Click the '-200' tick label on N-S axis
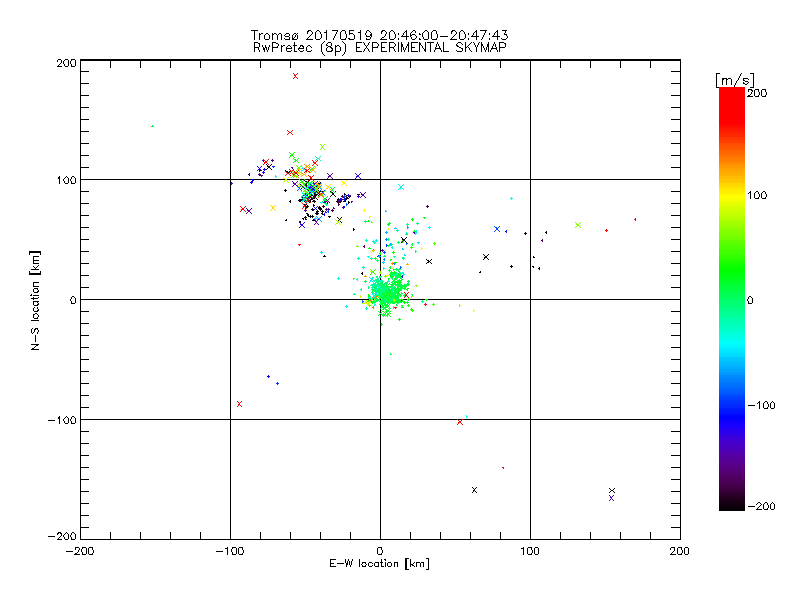 point(62,536)
